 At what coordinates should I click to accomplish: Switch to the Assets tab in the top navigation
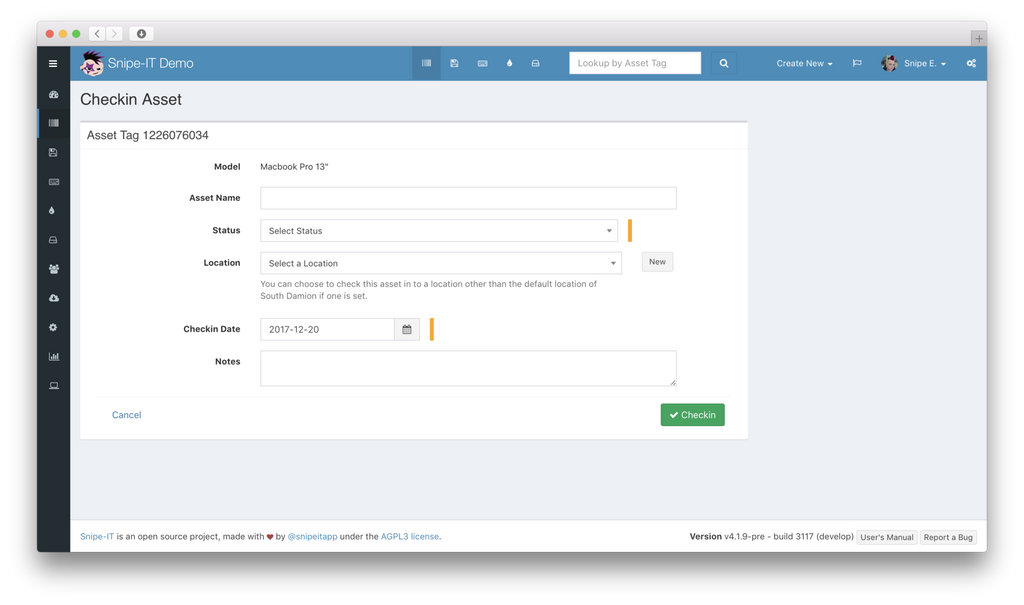426,62
